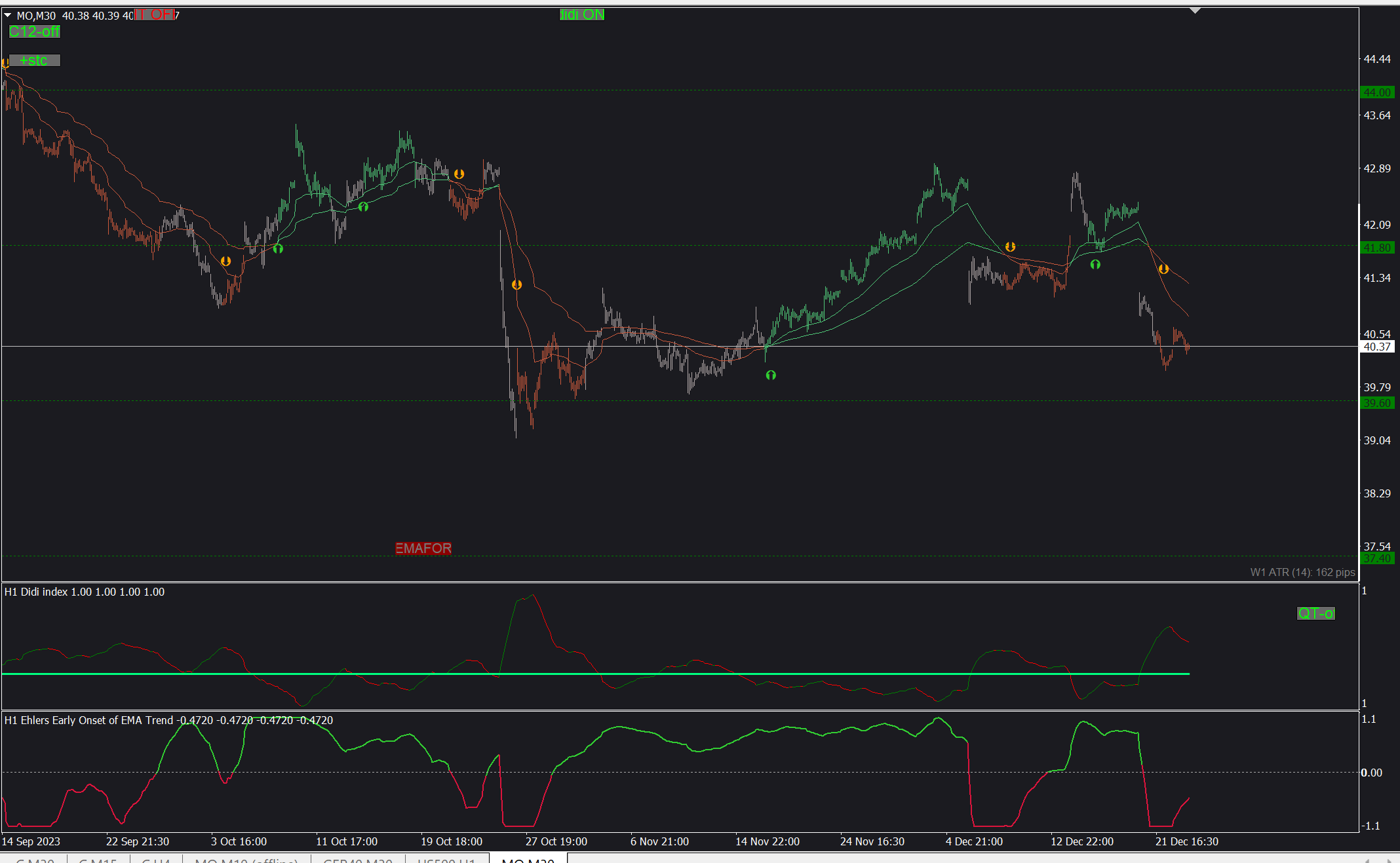This screenshot has width=1400, height=863.
Task: Click the orange down-arrow signal near 21 Dec
Action: click(x=1163, y=269)
